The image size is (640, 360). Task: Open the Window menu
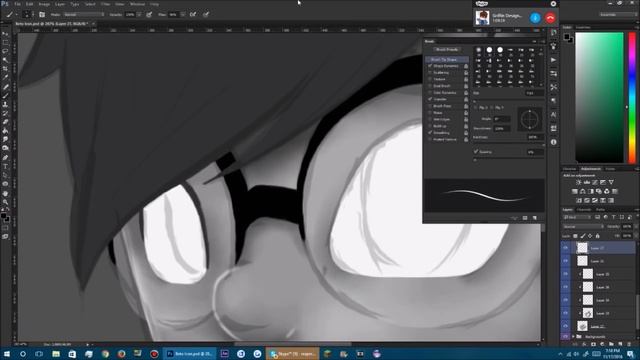[137, 4]
